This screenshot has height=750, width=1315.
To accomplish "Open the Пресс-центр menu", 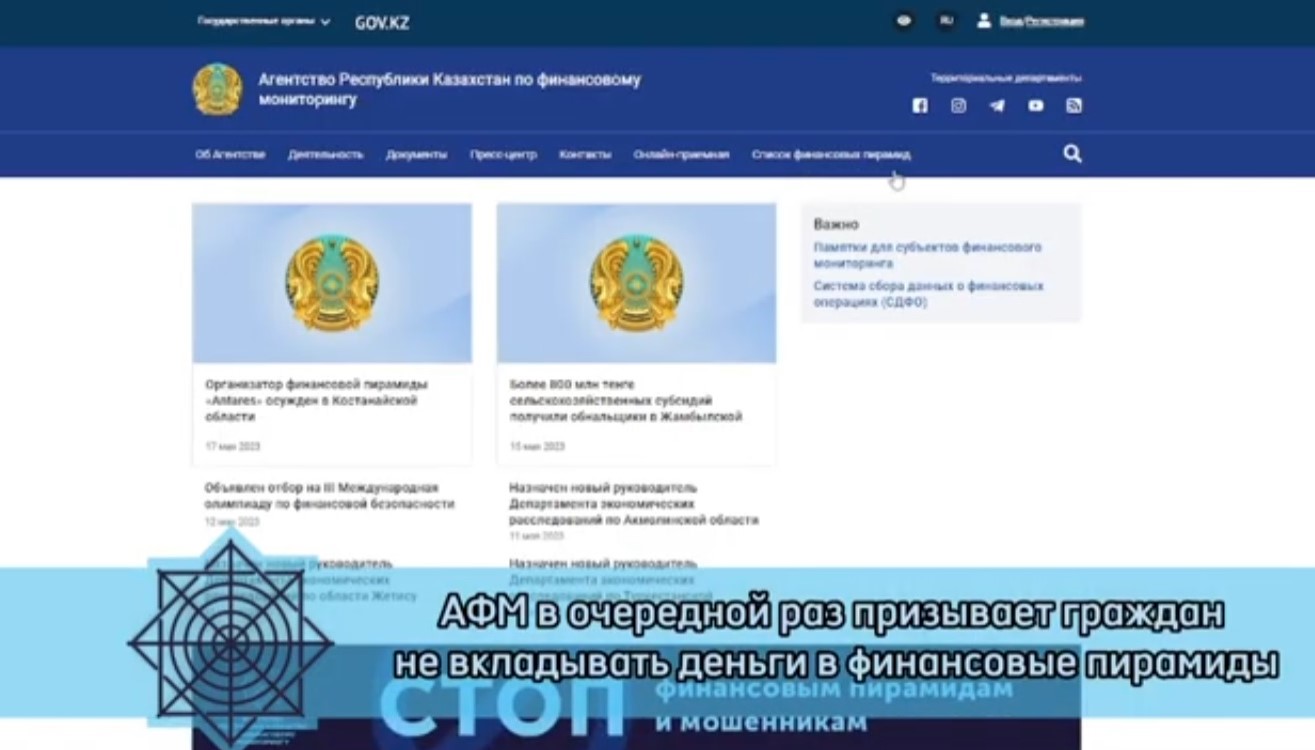I will tap(503, 155).
